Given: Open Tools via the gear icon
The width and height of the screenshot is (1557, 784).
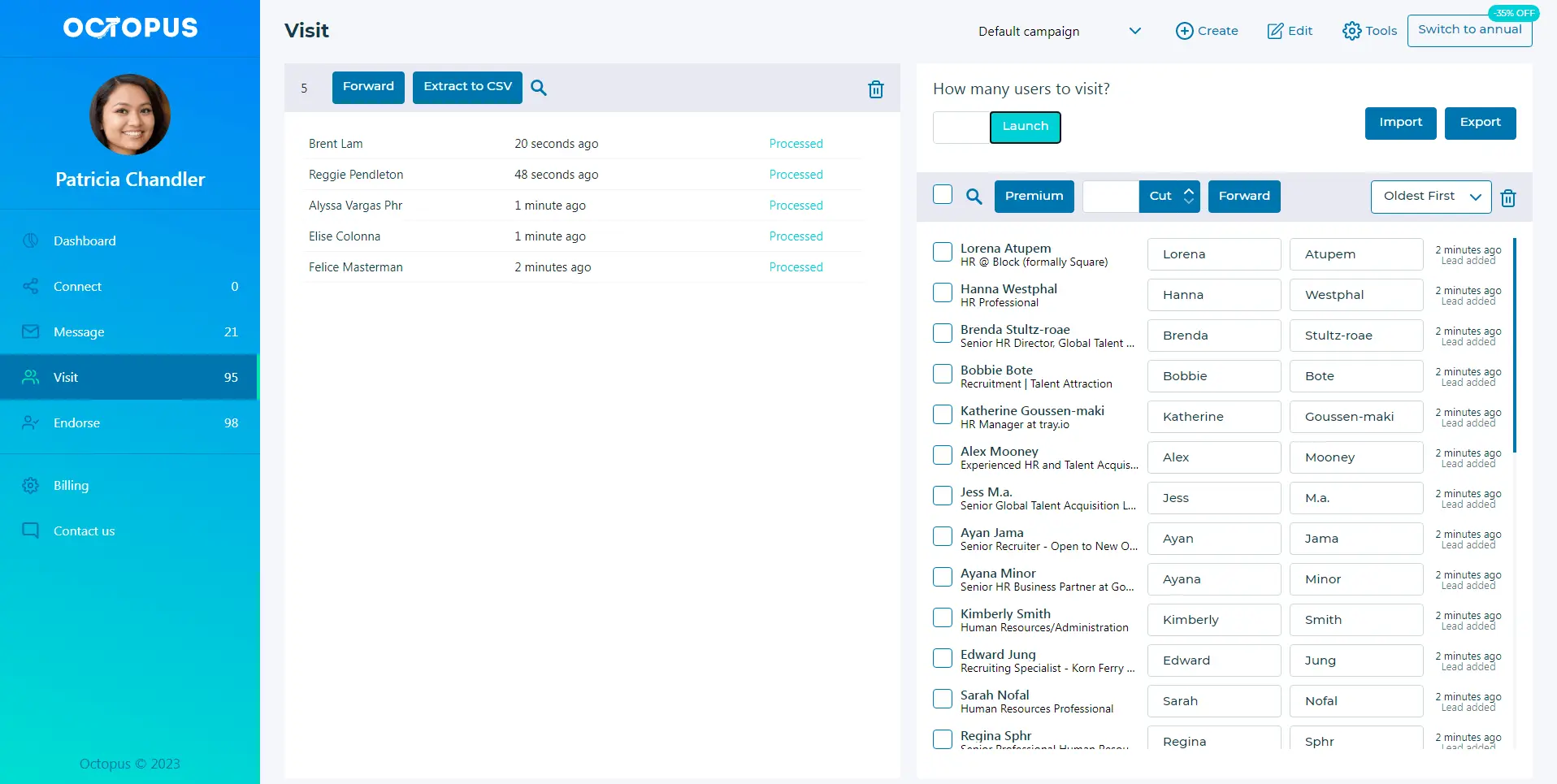Looking at the screenshot, I should coord(1351,31).
